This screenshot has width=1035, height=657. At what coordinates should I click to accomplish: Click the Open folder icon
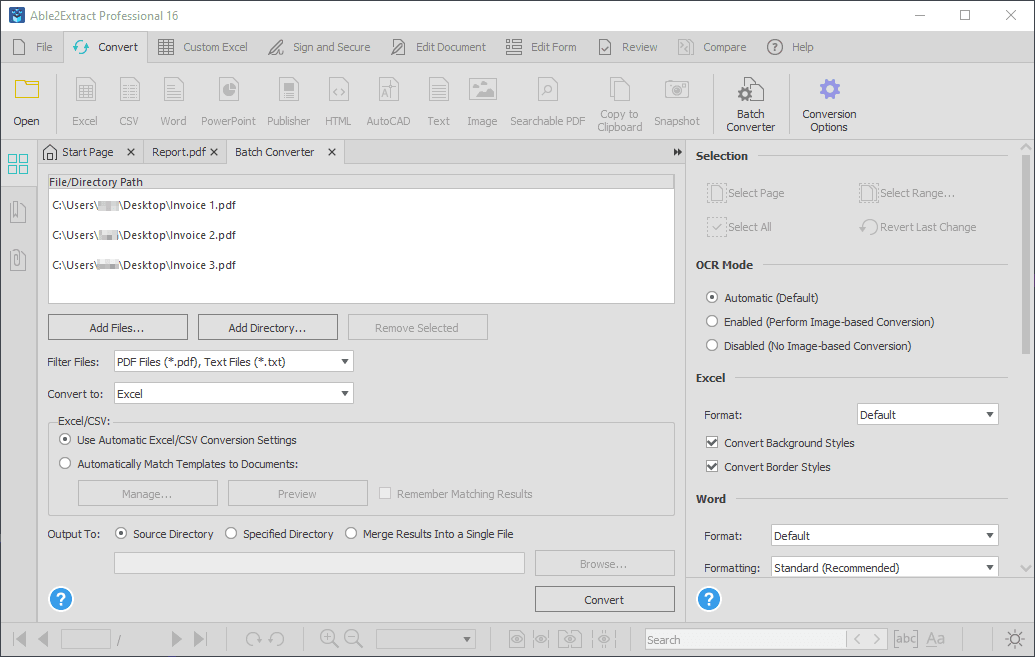point(26,89)
